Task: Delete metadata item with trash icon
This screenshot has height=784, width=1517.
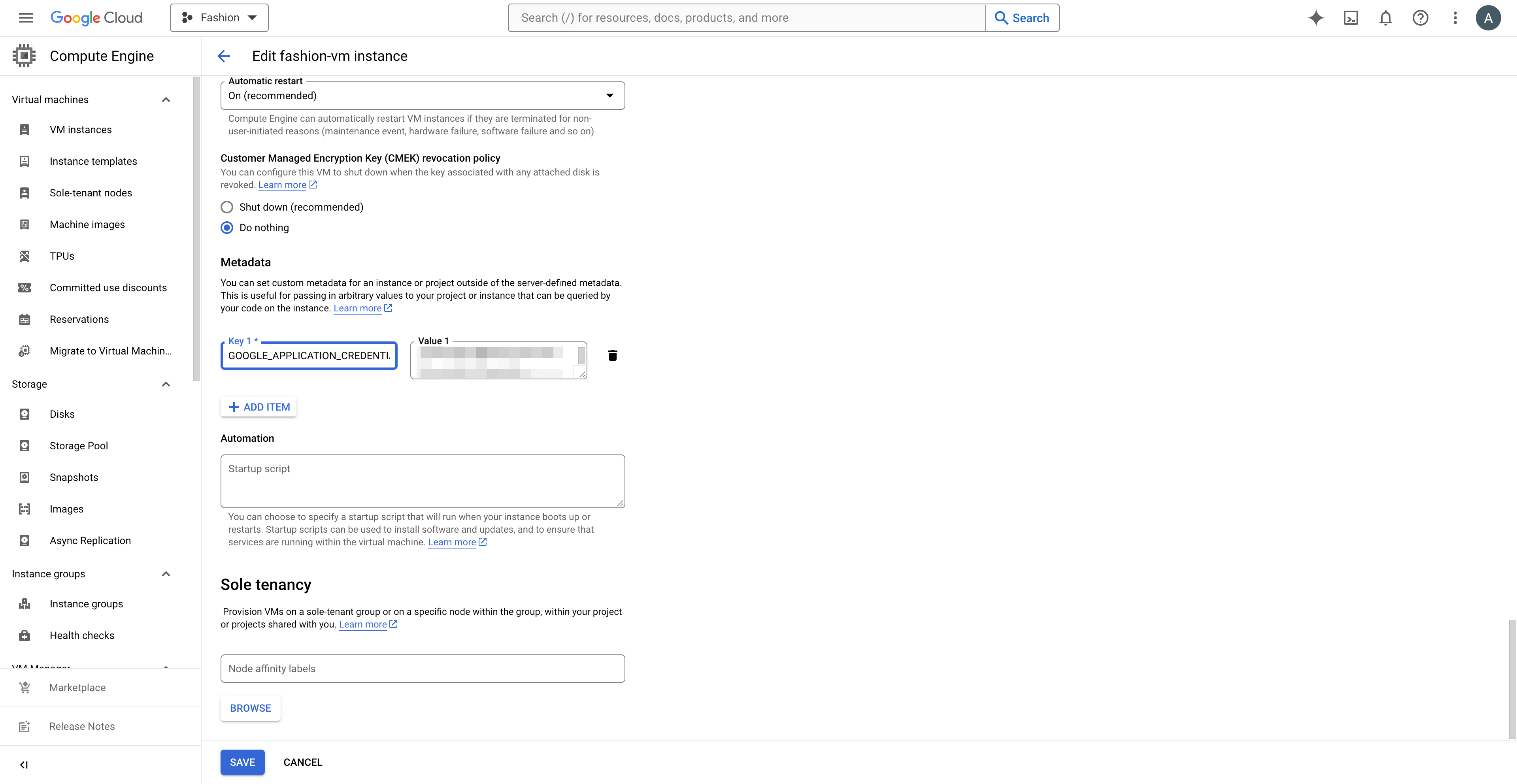Action: [613, 355]
